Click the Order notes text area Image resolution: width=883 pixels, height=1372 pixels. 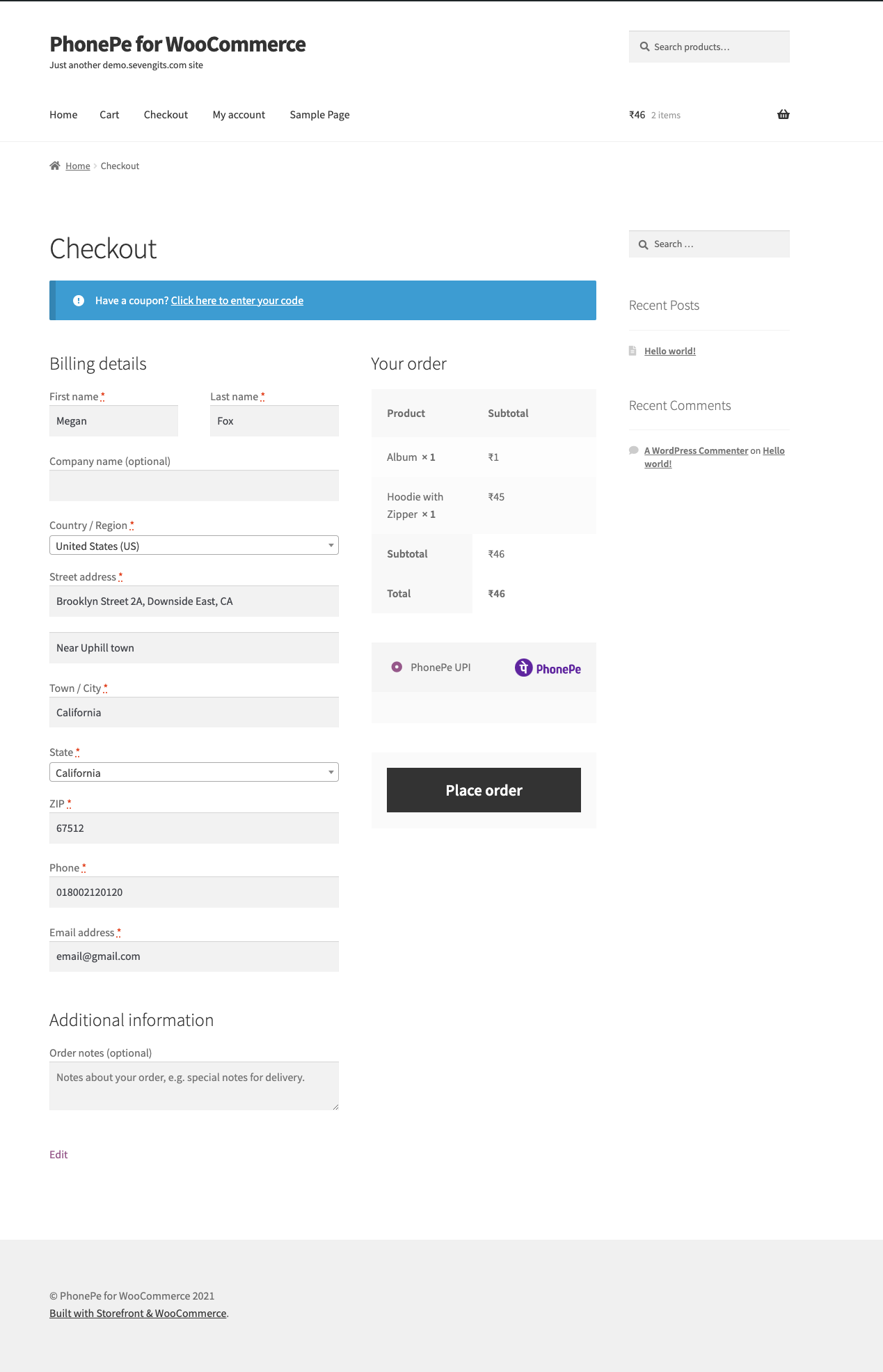click(x=194, y=1086)
